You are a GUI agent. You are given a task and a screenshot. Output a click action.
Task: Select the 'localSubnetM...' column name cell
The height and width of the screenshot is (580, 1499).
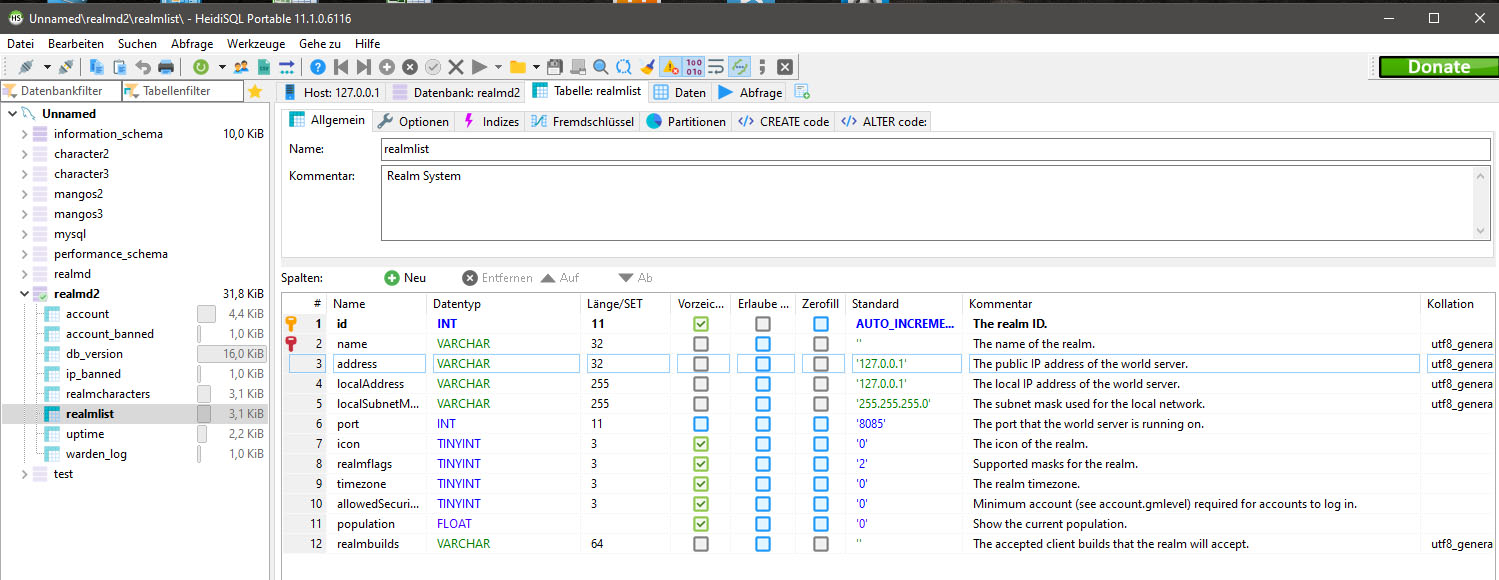click(x=379, y=404)
